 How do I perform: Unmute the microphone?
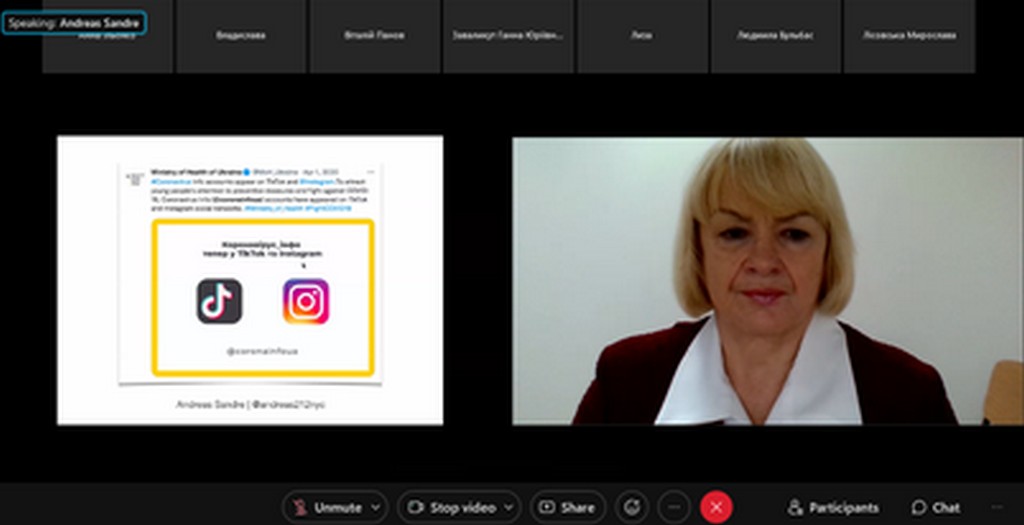point(326,507)
